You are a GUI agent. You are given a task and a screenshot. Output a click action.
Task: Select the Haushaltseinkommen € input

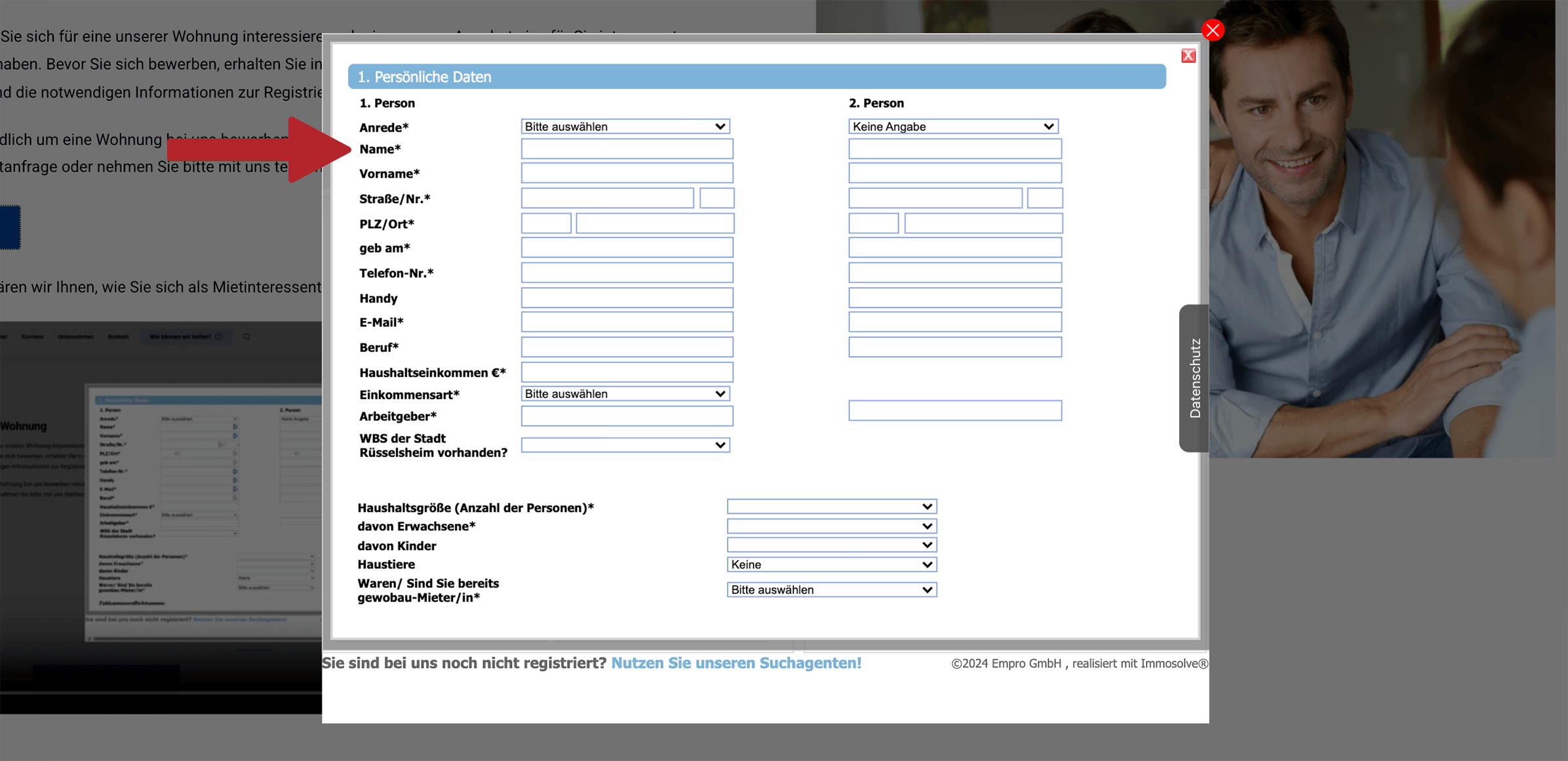627,372
